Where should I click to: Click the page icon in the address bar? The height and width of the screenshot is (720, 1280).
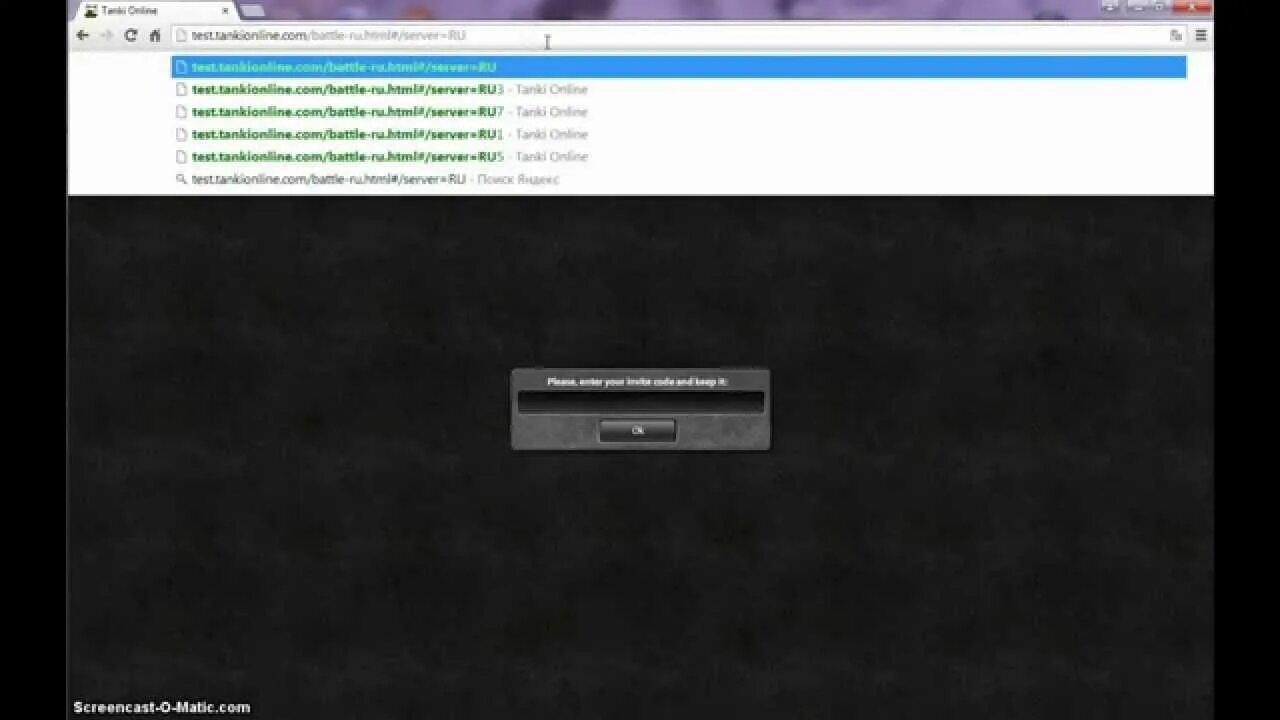click(181, 35)
